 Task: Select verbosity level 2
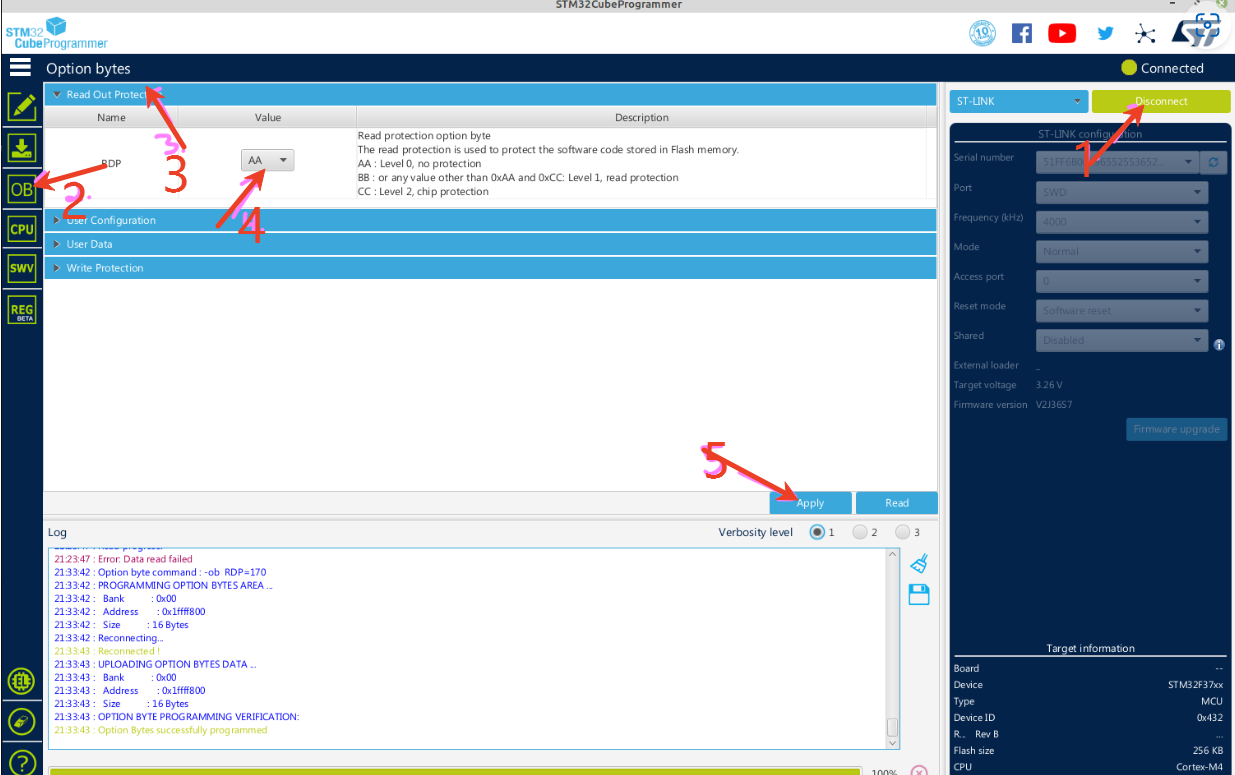[860, 532]
